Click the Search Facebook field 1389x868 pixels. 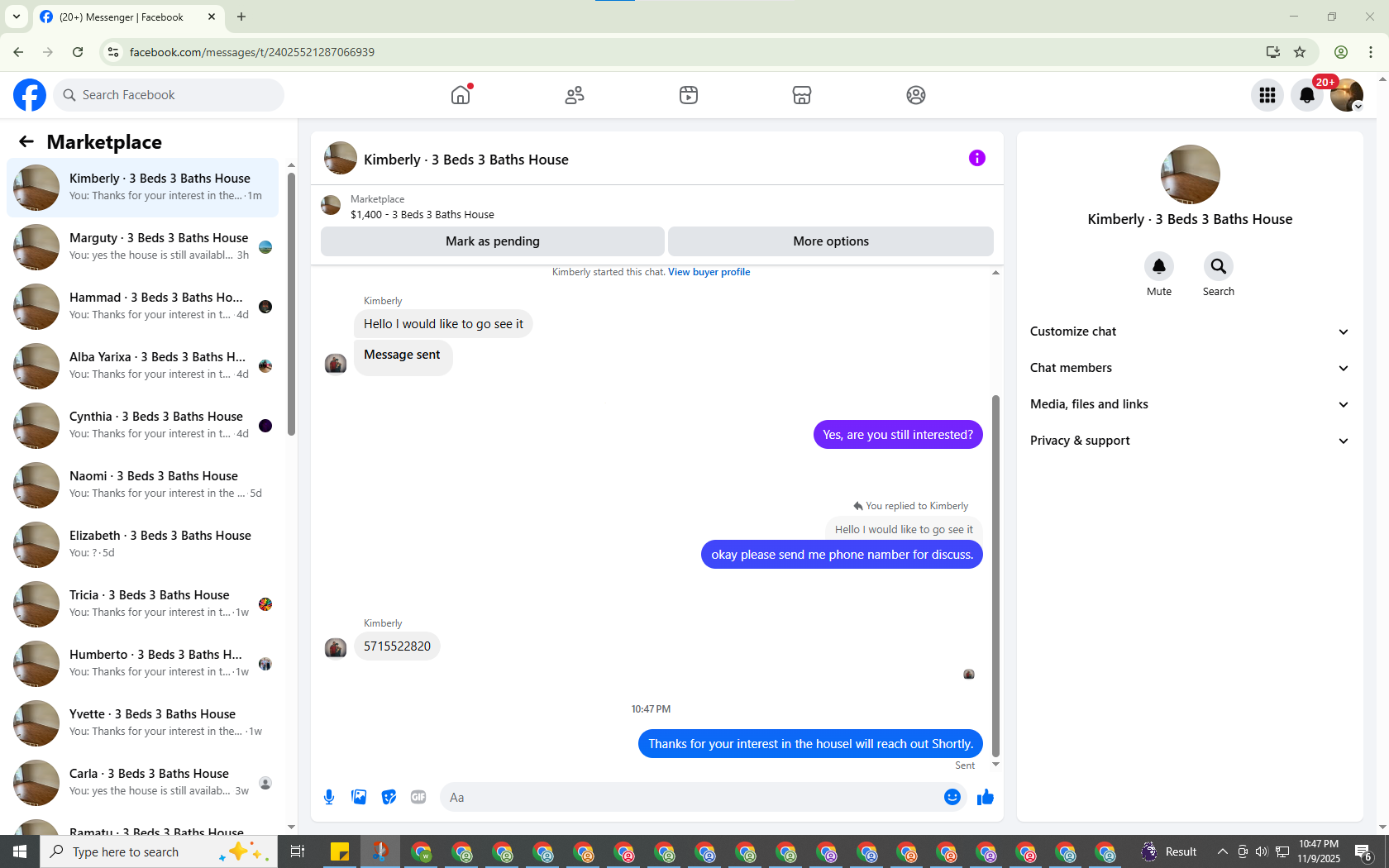click(x=169, y=95)
